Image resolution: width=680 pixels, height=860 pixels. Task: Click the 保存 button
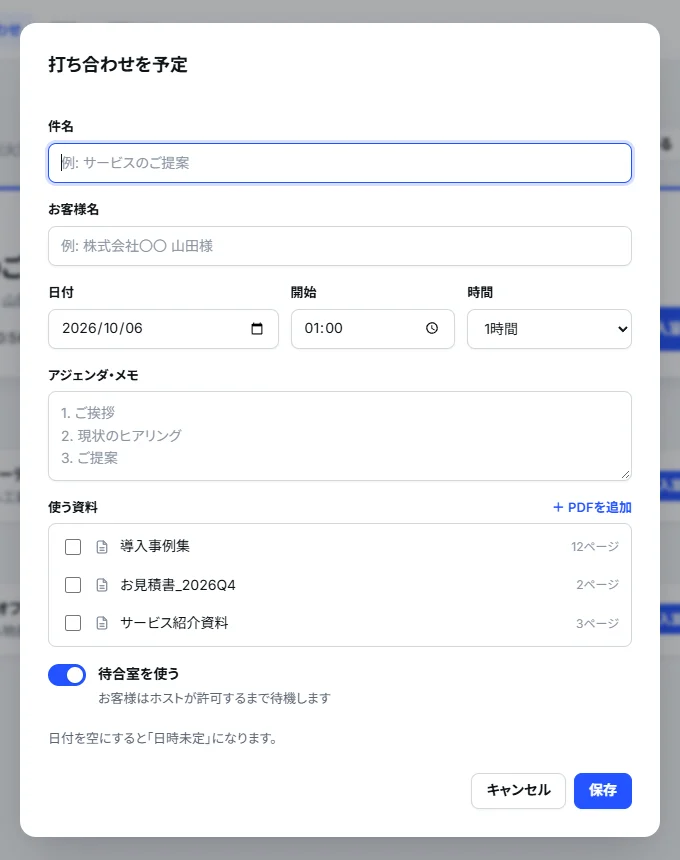[x=603, y=791]
